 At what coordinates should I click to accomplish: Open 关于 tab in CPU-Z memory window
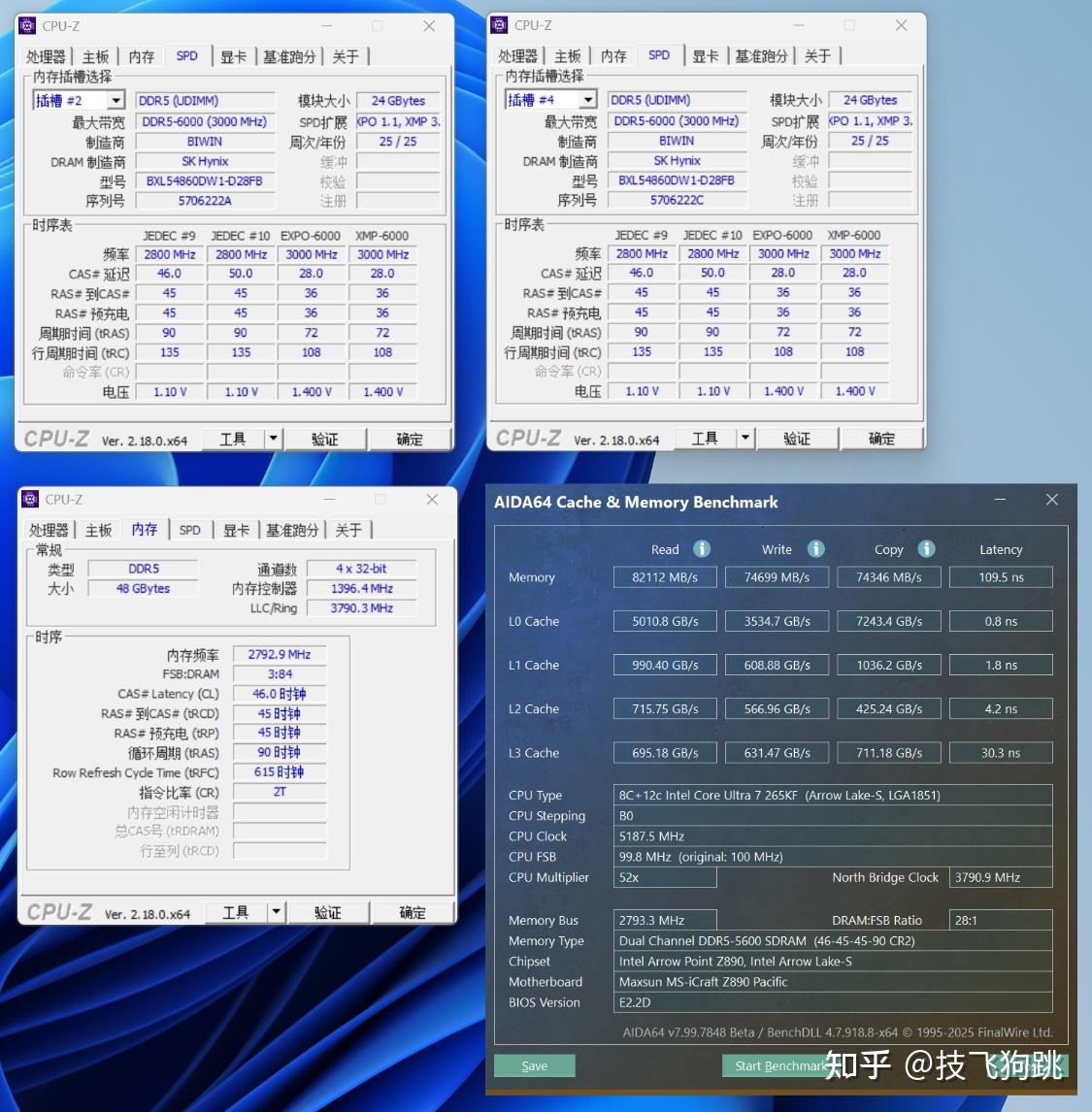point(348,530)
